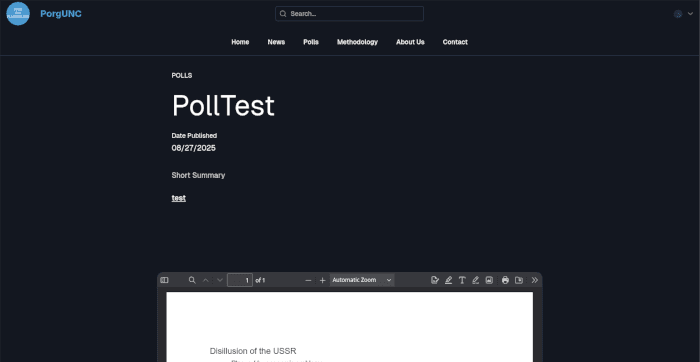Viewport: 700px width, 362px height.
Task: Open the About Us page
Action: click(x=410, y=42)
